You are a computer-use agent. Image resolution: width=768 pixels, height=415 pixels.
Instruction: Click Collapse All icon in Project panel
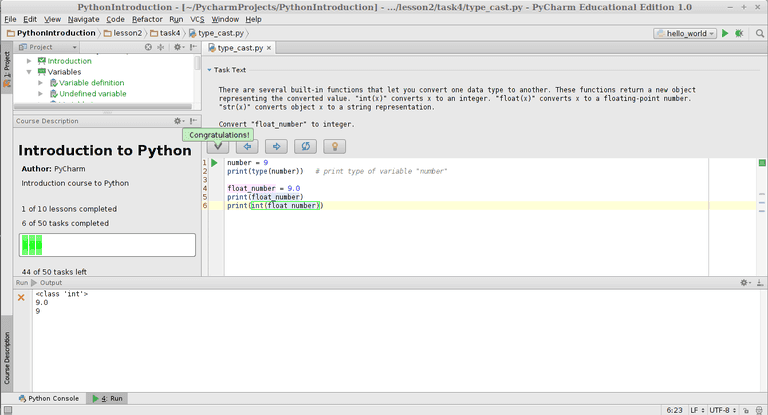(161, 47)
